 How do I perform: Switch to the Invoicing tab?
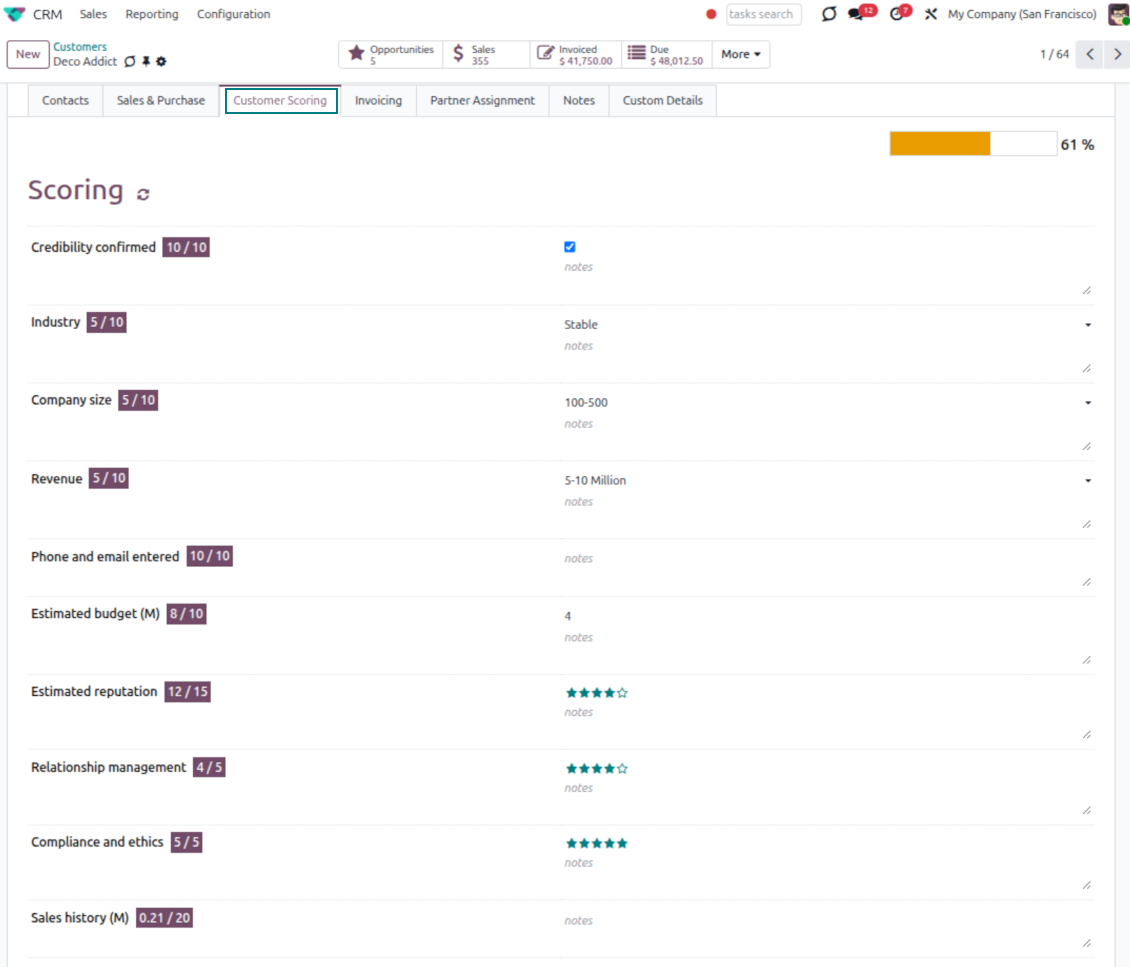pos(378,100)
